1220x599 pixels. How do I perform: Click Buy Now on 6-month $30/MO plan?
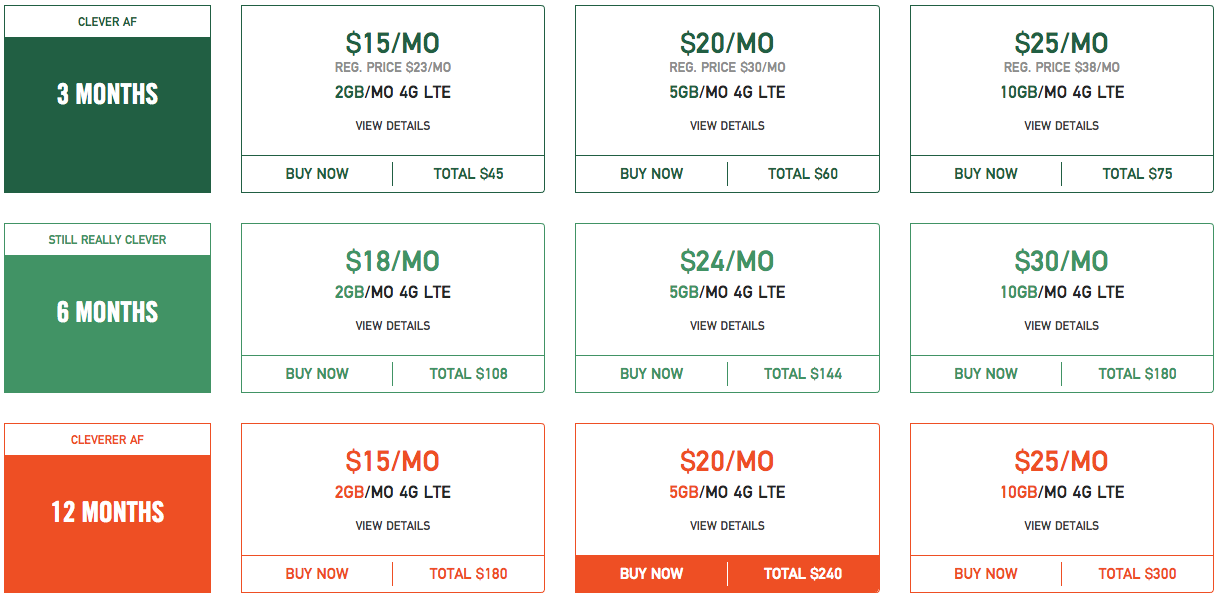[986, 374]
